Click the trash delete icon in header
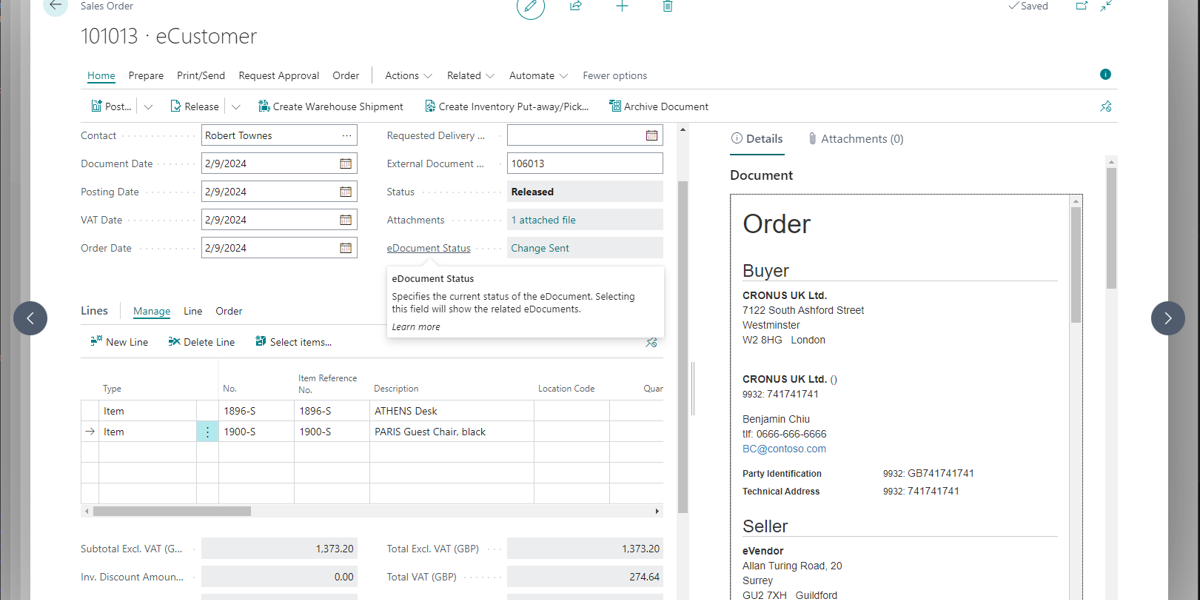This screenshot has width=1200, height=600. tap(667, 6)
